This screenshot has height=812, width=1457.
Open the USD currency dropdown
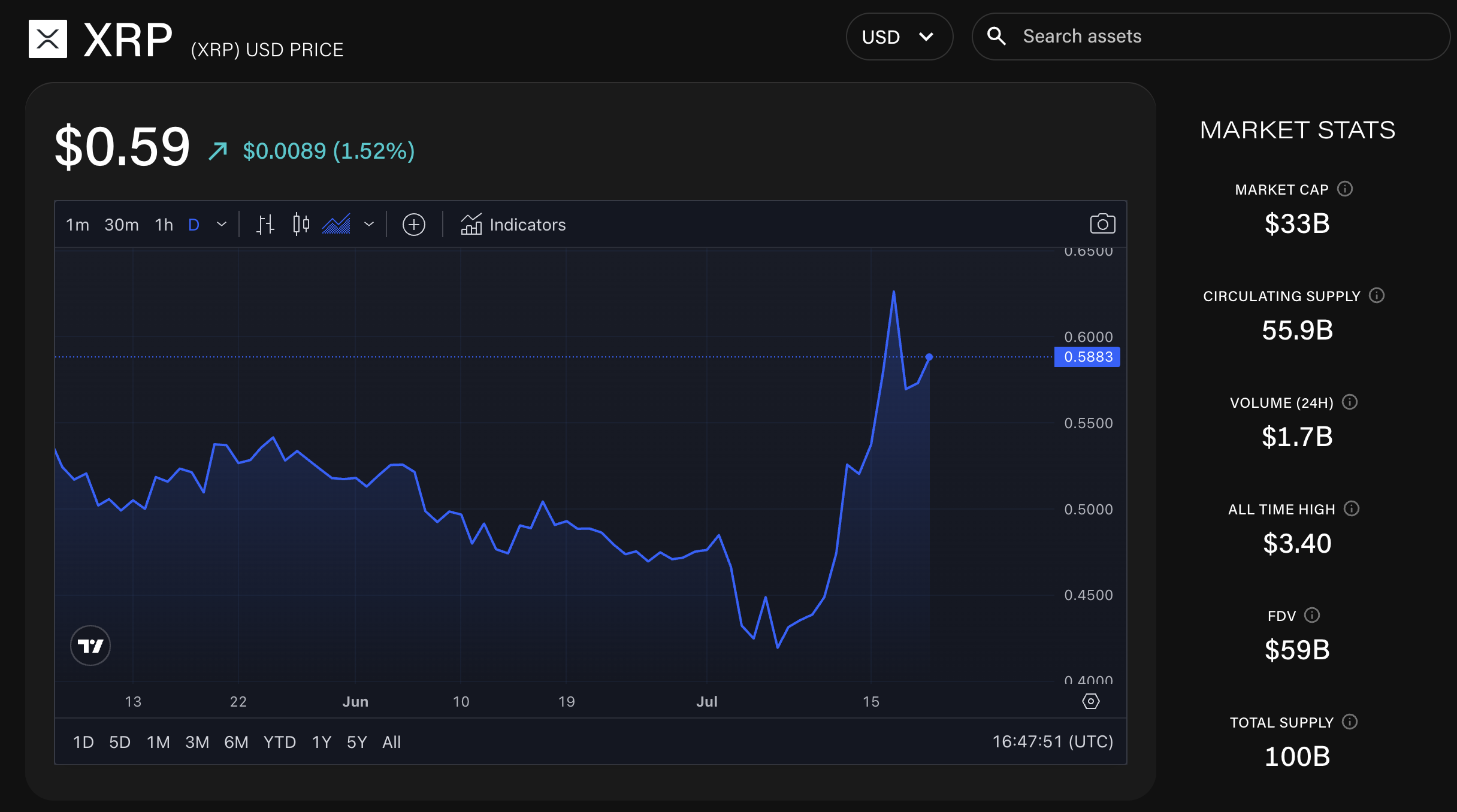[899, 37]
